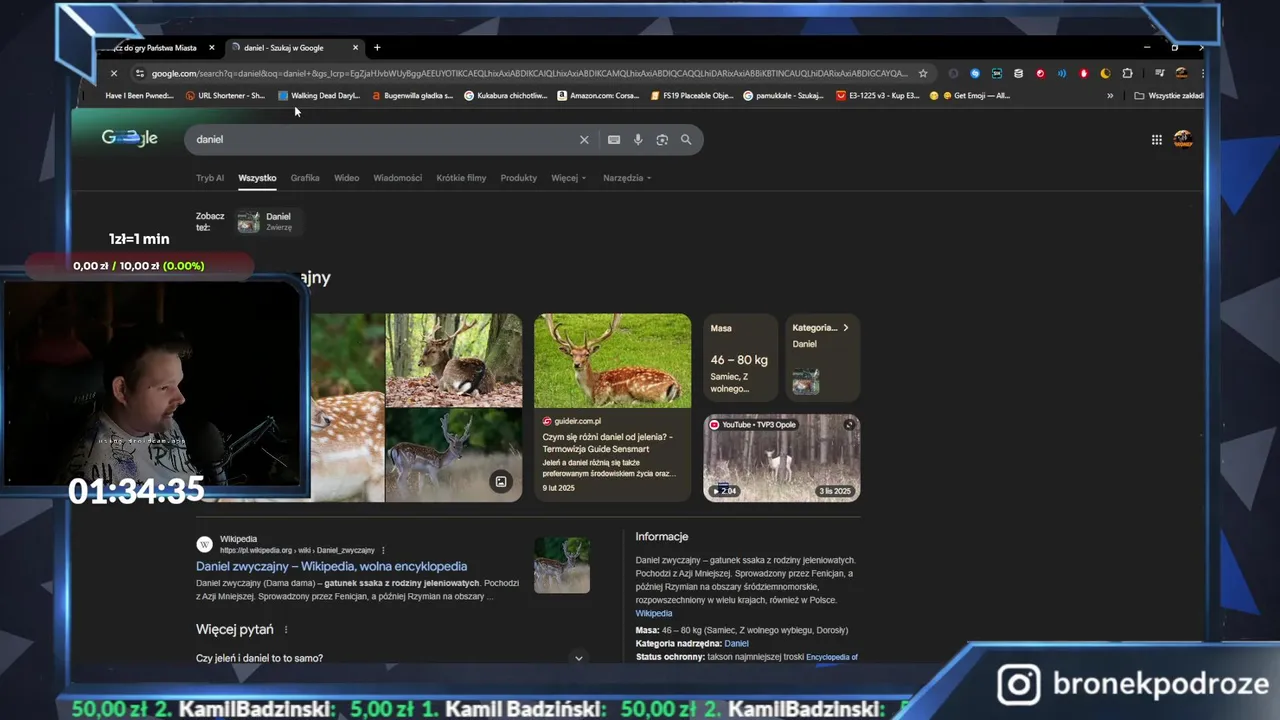Open options dots next to Wikipedia result URL

(x=383, y=550)
